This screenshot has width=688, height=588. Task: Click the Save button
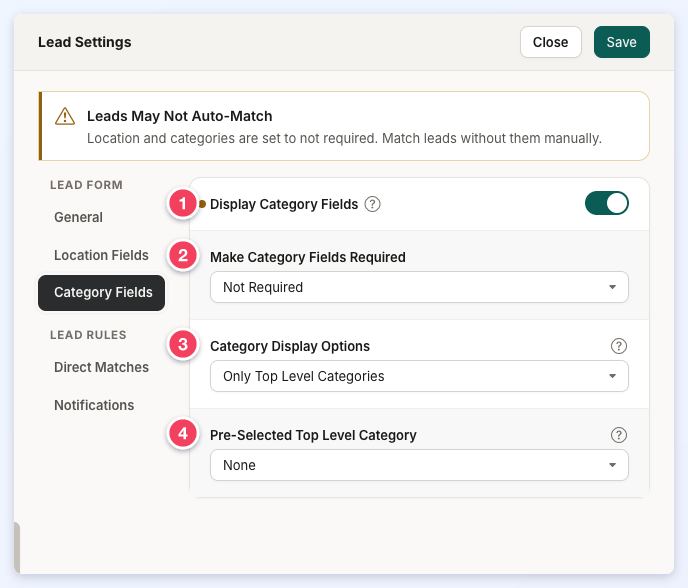pyautogui.click(x=621, y=42)
